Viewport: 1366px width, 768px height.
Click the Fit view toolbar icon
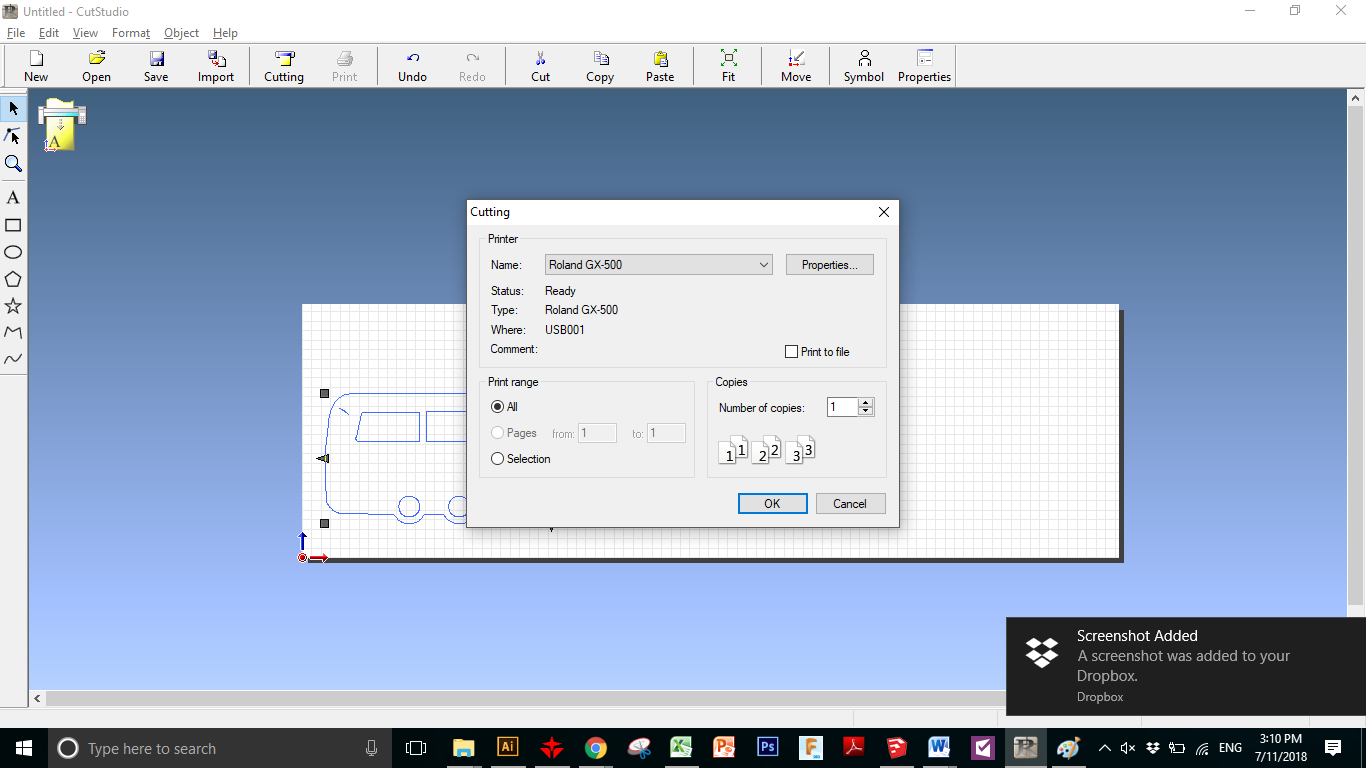pyautogui.click(x=728, y=66)
